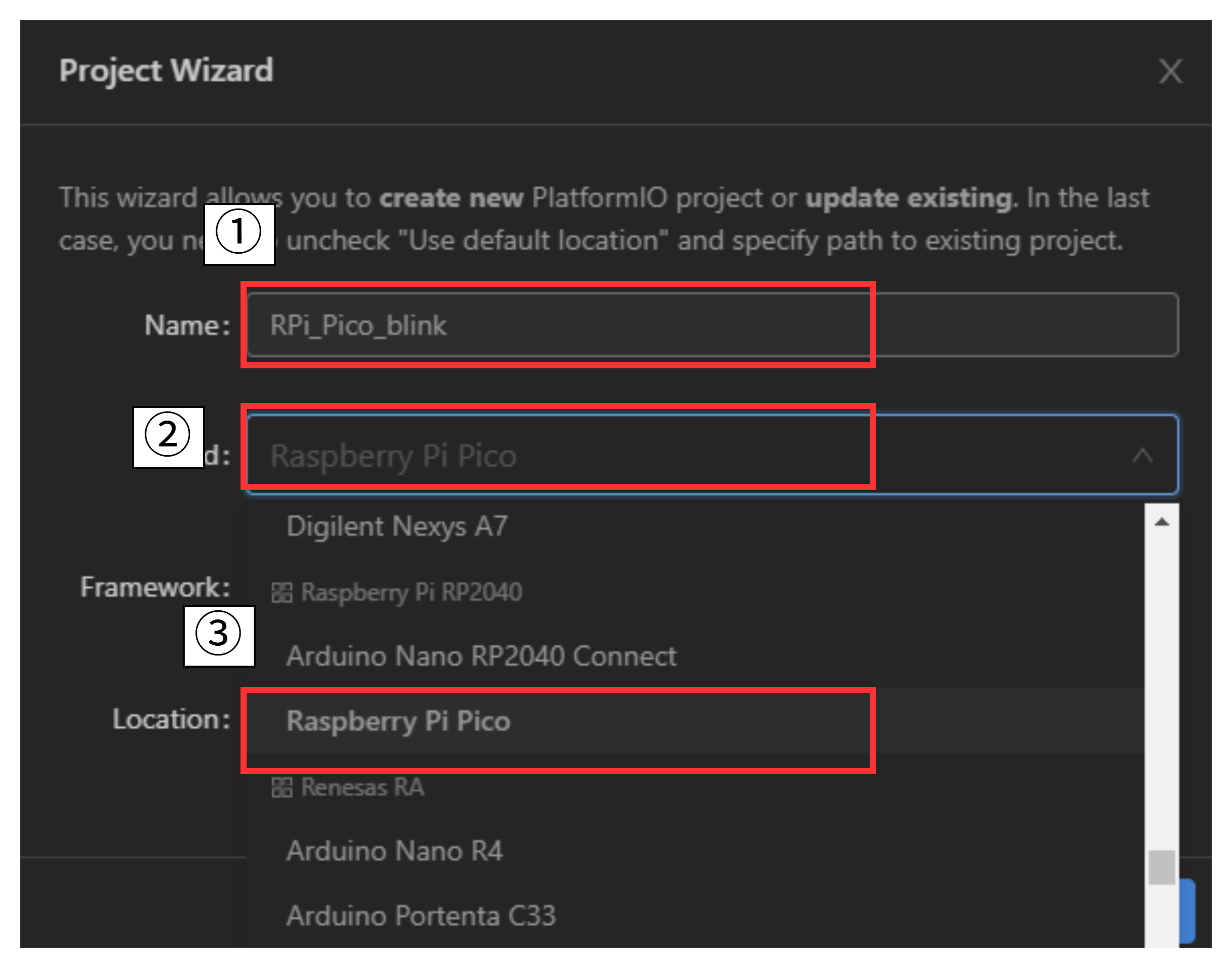The image size is (1232, 968).
Task: Select Arduino Nano R4 board
Action: [x=394, y=851]
